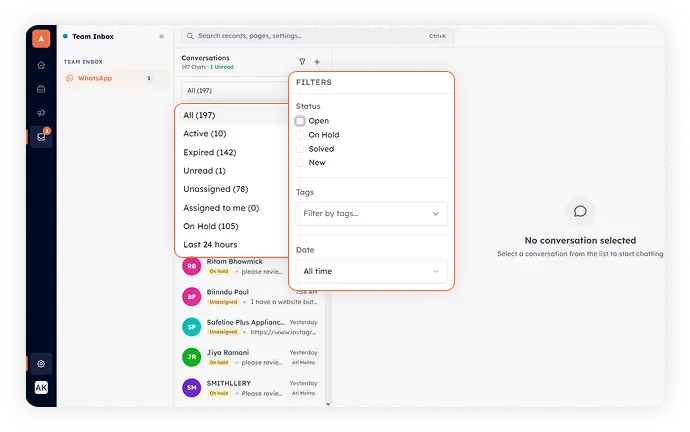Click the conversation list scrollbar down arrow

[328, 404]
